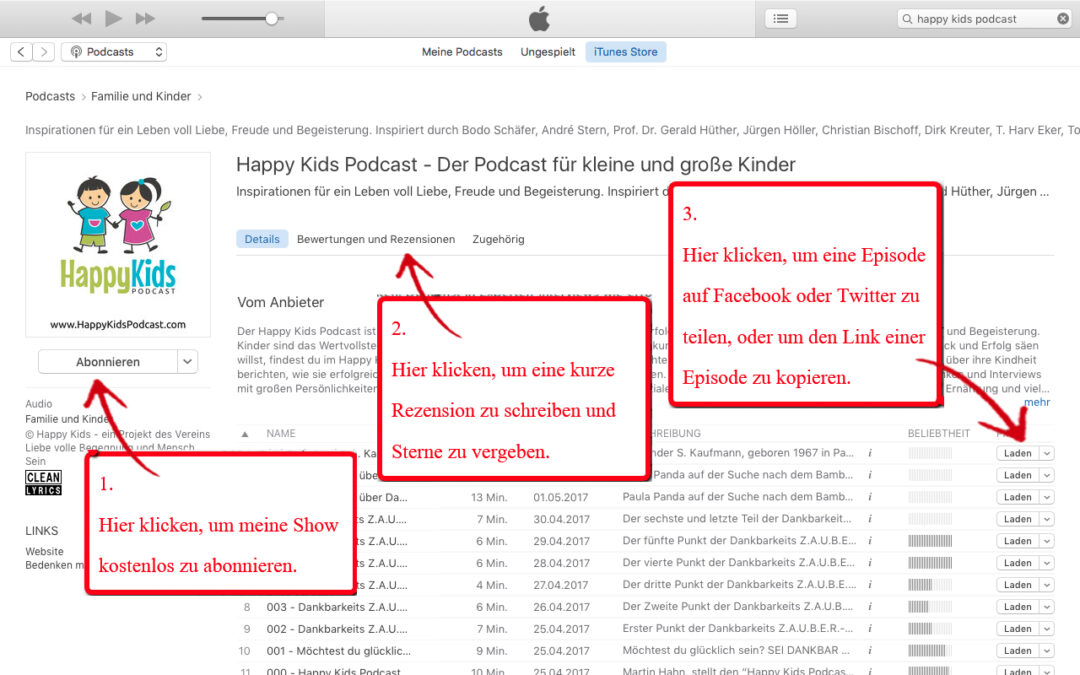Adjust the volume slider knob

[x=272, y=19]
